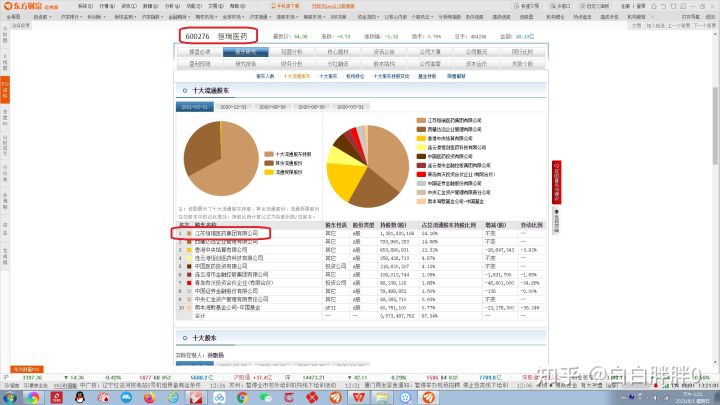Click legend swatch for 江苏恒瑞医药集团有限公司
The height and width of the screenshot is (405, 720).
coord(421,120)
